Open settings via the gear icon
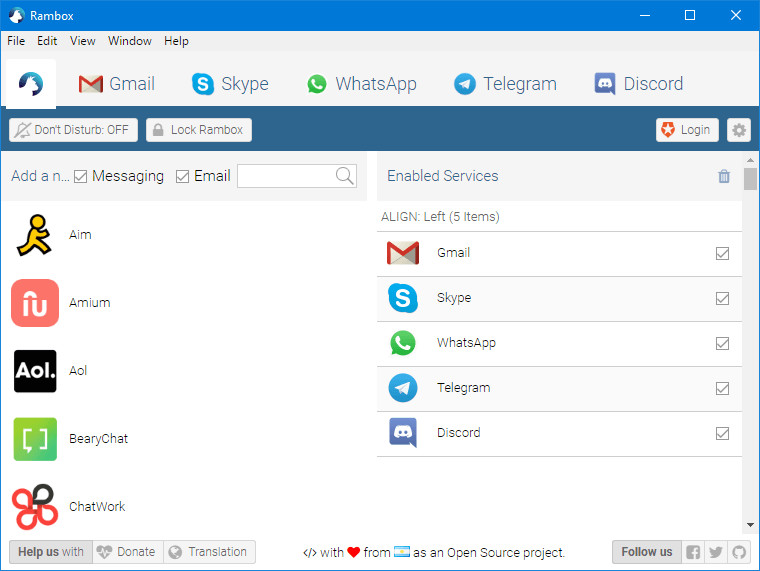This screenshot has width=760, height=571. [739, 130]
